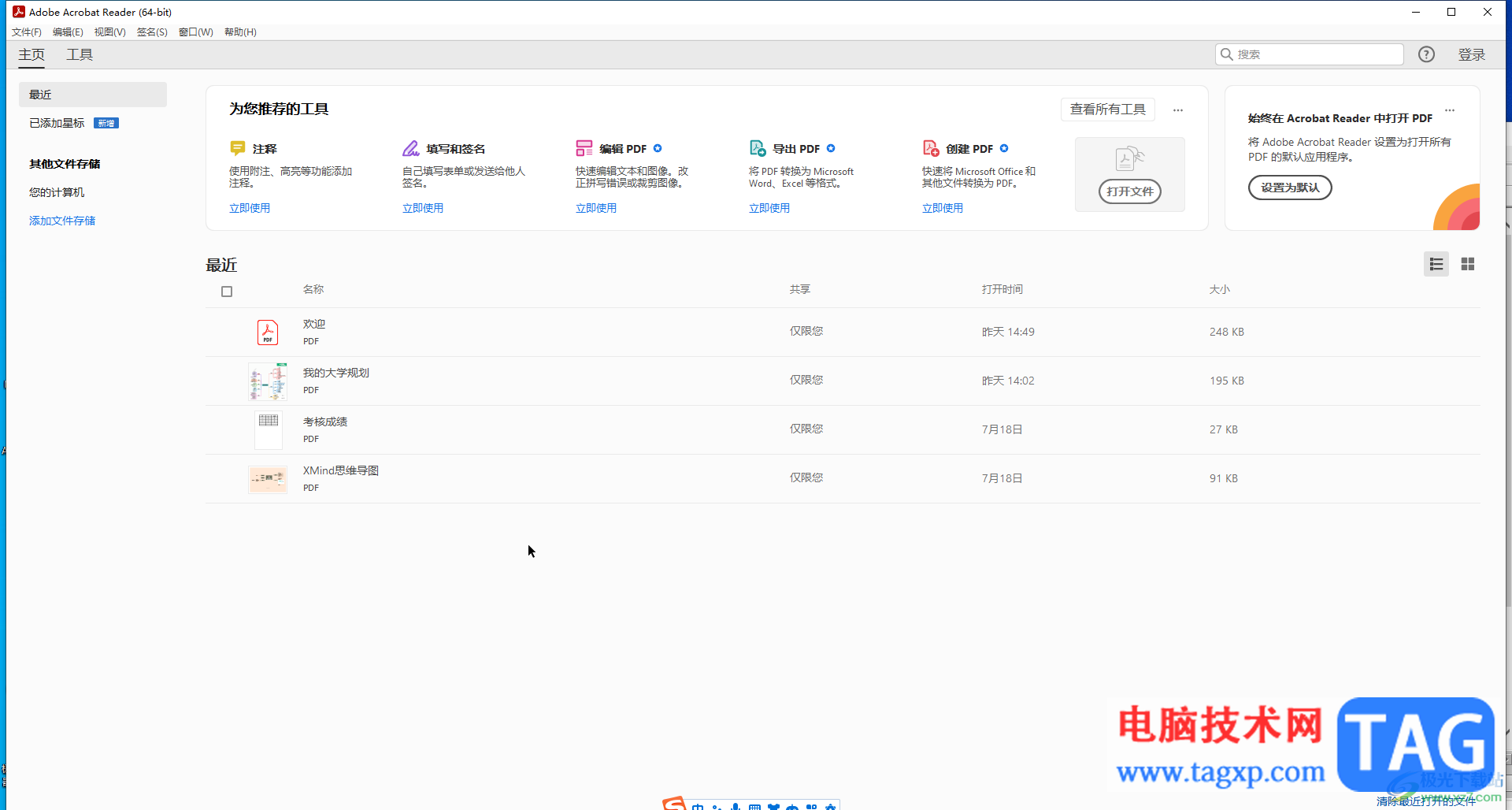Open more options in recommended tools panel

(x=1177, y=110)
